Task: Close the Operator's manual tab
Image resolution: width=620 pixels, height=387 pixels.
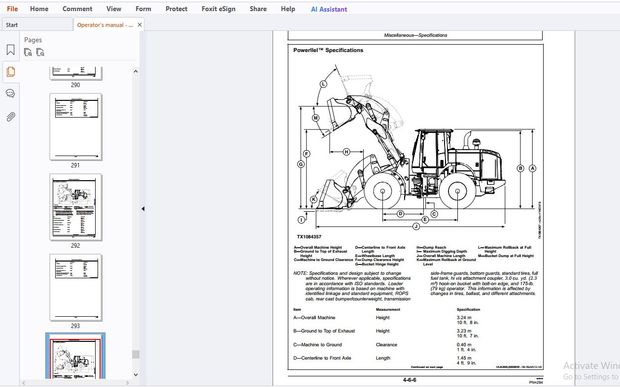Action: [140, 25]
